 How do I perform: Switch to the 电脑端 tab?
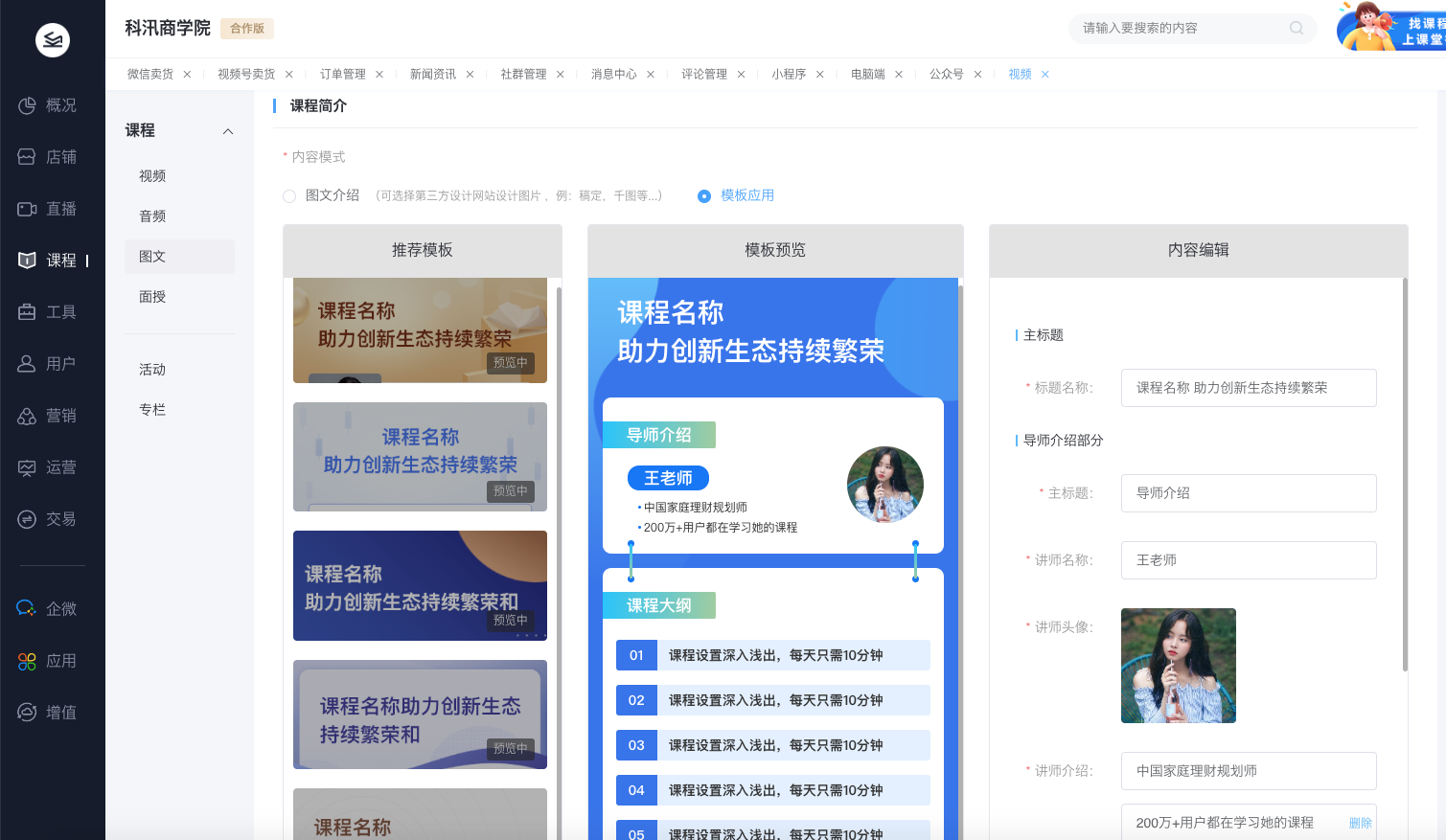pyautogui.click(x=868, y=74)
